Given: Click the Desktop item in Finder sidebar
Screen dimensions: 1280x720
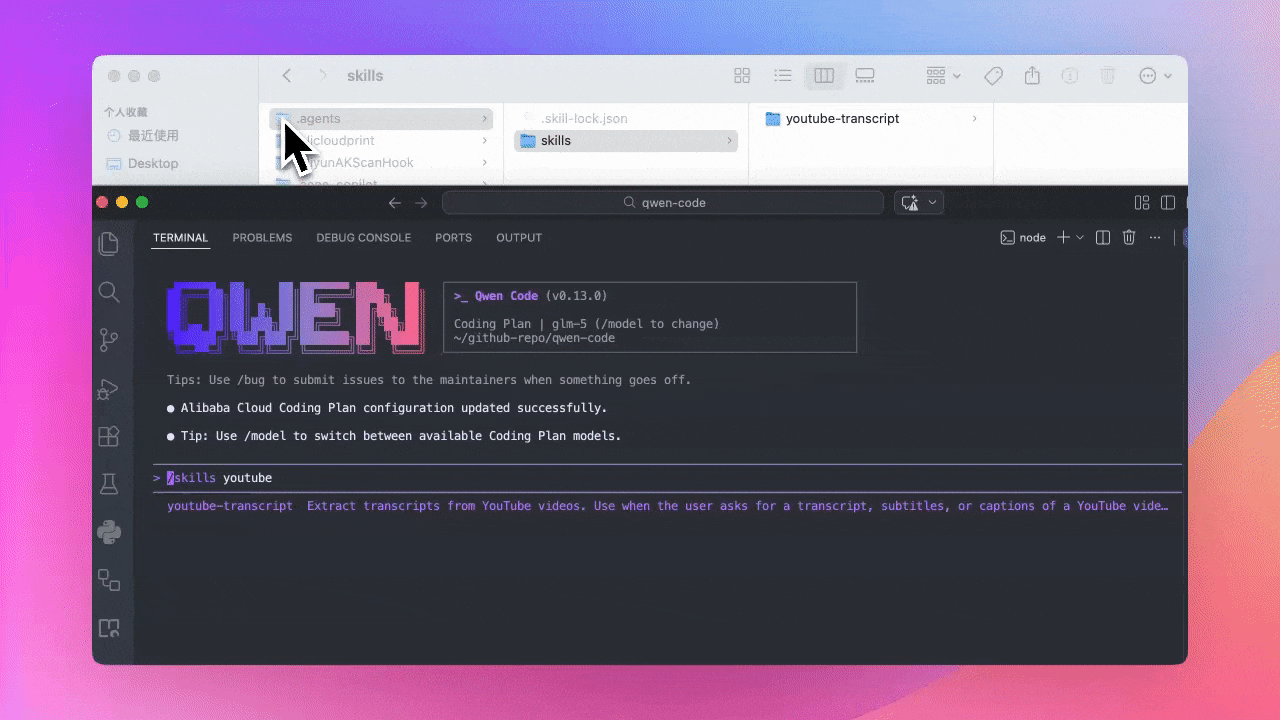Looking at the screenshot, I should click(x=152, y=163).
